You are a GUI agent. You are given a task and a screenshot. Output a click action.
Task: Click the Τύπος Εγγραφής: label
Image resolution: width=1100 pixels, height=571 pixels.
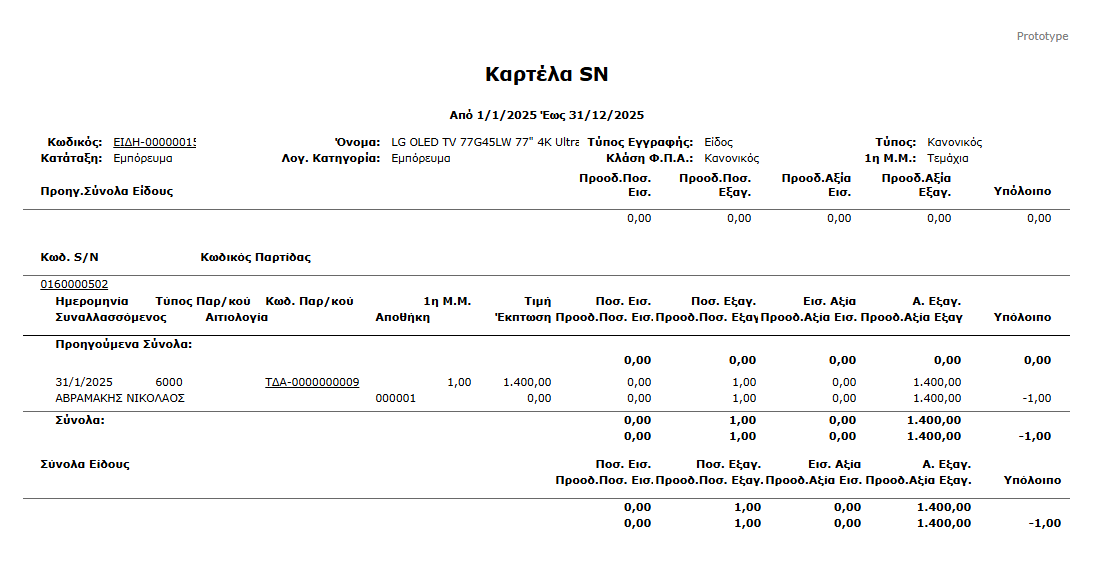(x=640, y=142)
